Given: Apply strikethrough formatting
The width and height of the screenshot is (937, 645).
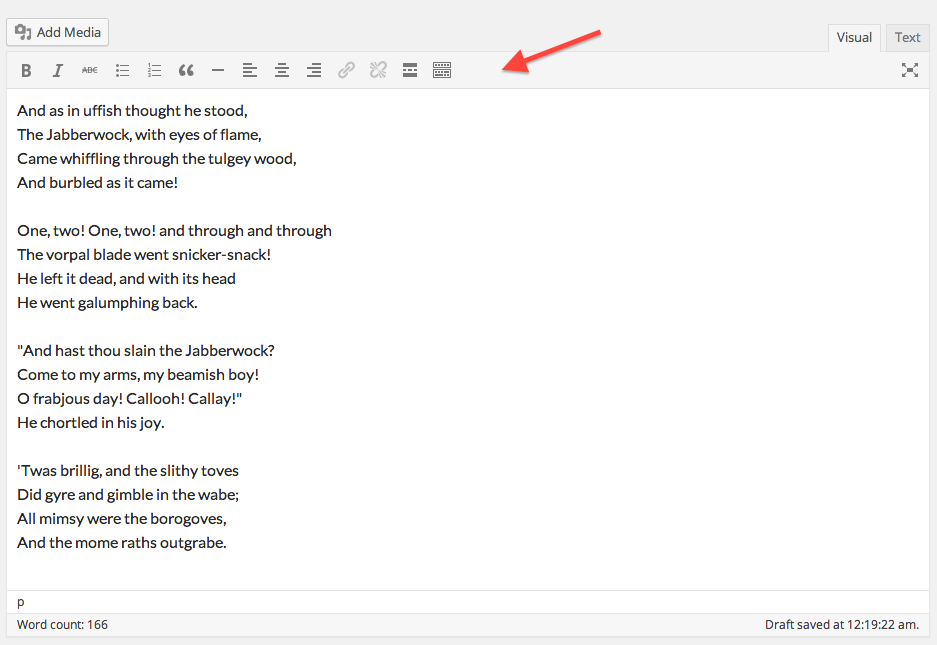Looking at the screenshot, I should [90, 71].
